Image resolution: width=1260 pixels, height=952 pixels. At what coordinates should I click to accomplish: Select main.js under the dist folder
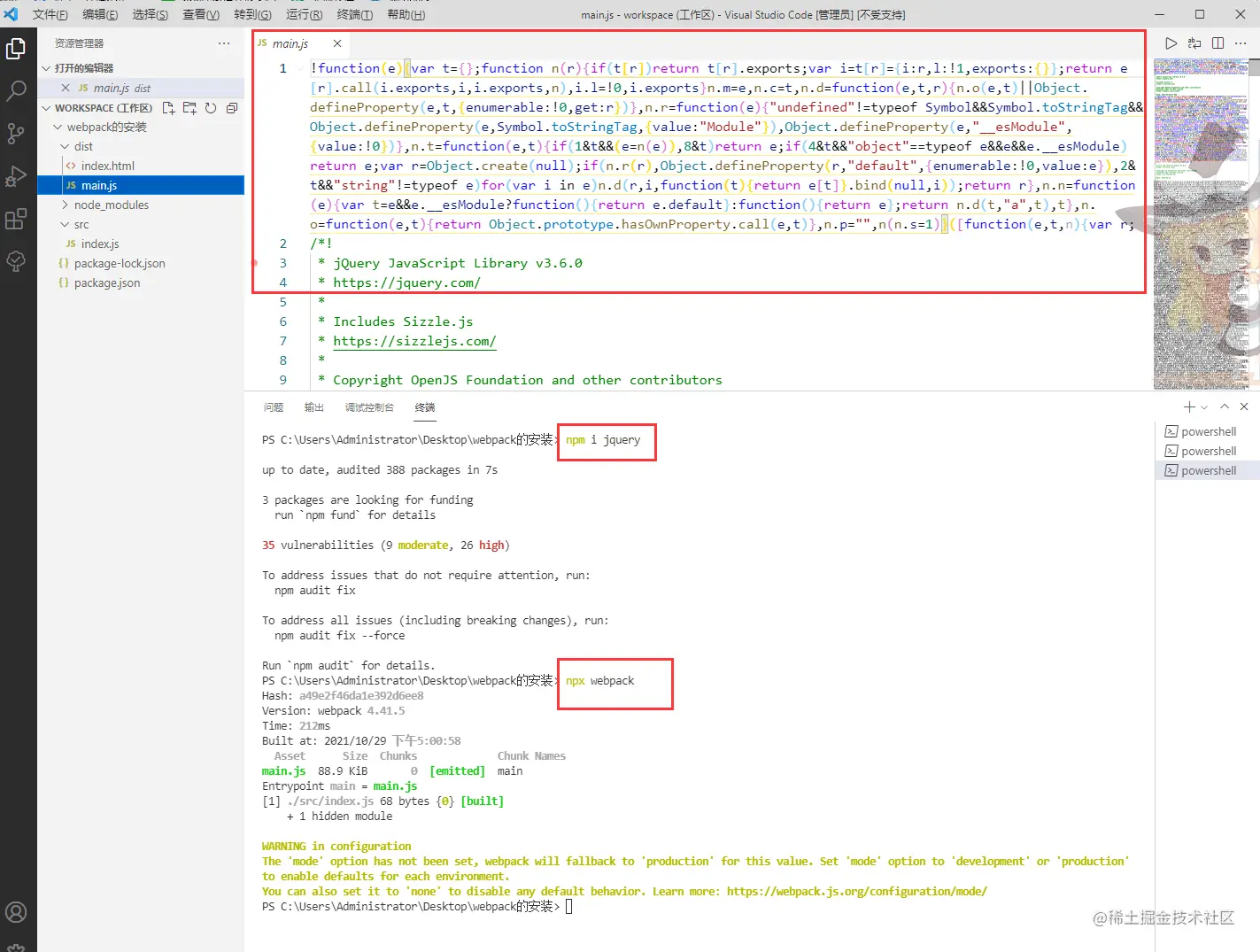[x=141, y=185]
